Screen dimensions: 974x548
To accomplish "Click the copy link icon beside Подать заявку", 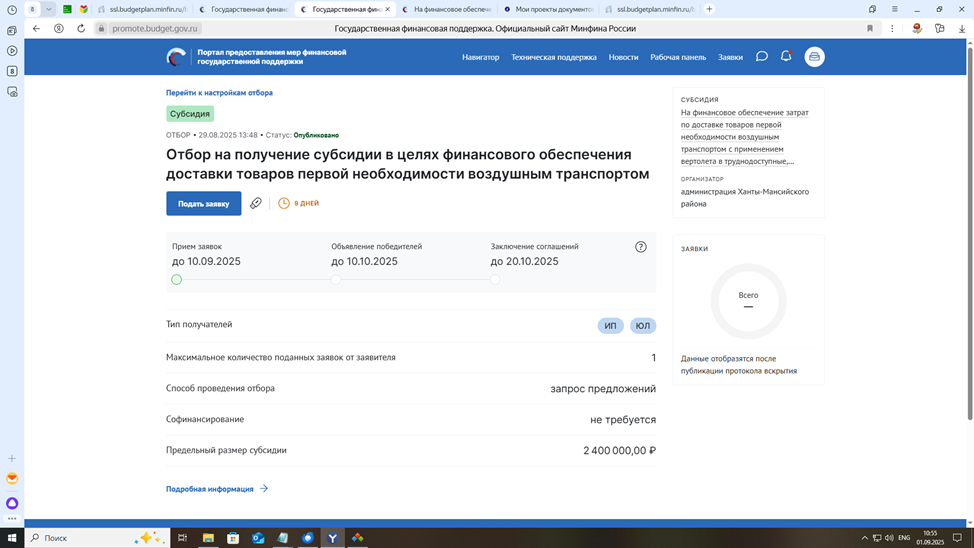I will [256, 203].
